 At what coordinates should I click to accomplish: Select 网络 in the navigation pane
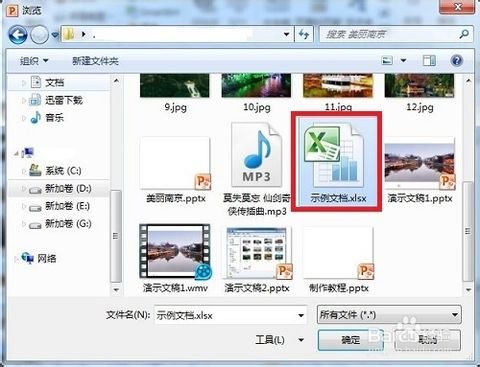(x=47, y=258)
